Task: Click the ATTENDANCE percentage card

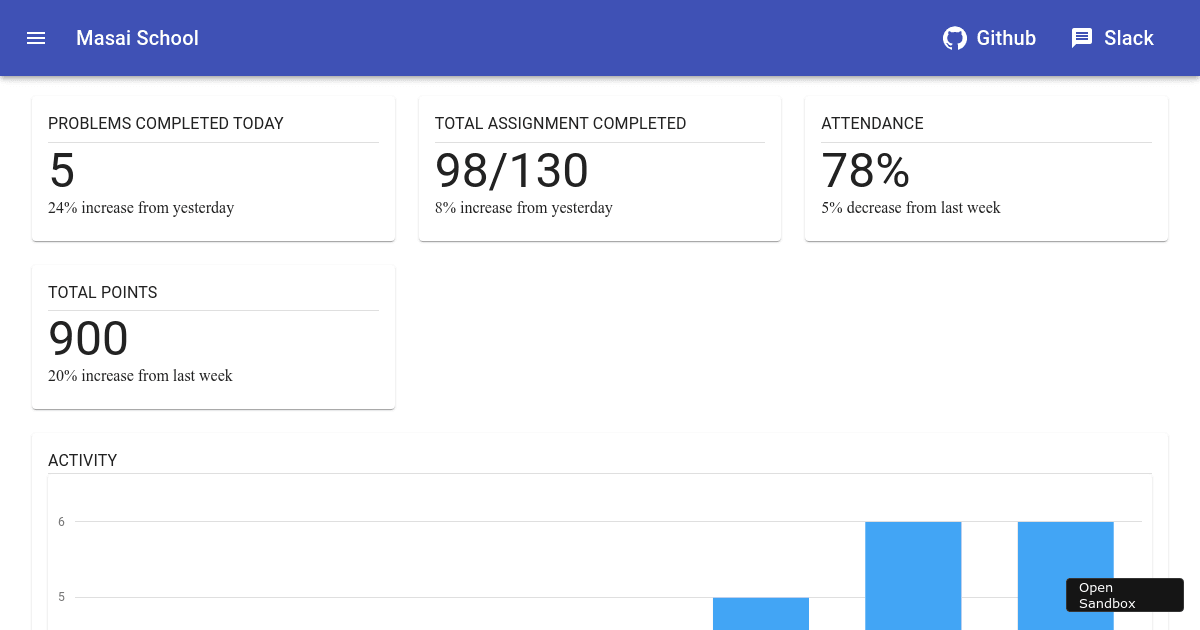Action: [986, 167]
